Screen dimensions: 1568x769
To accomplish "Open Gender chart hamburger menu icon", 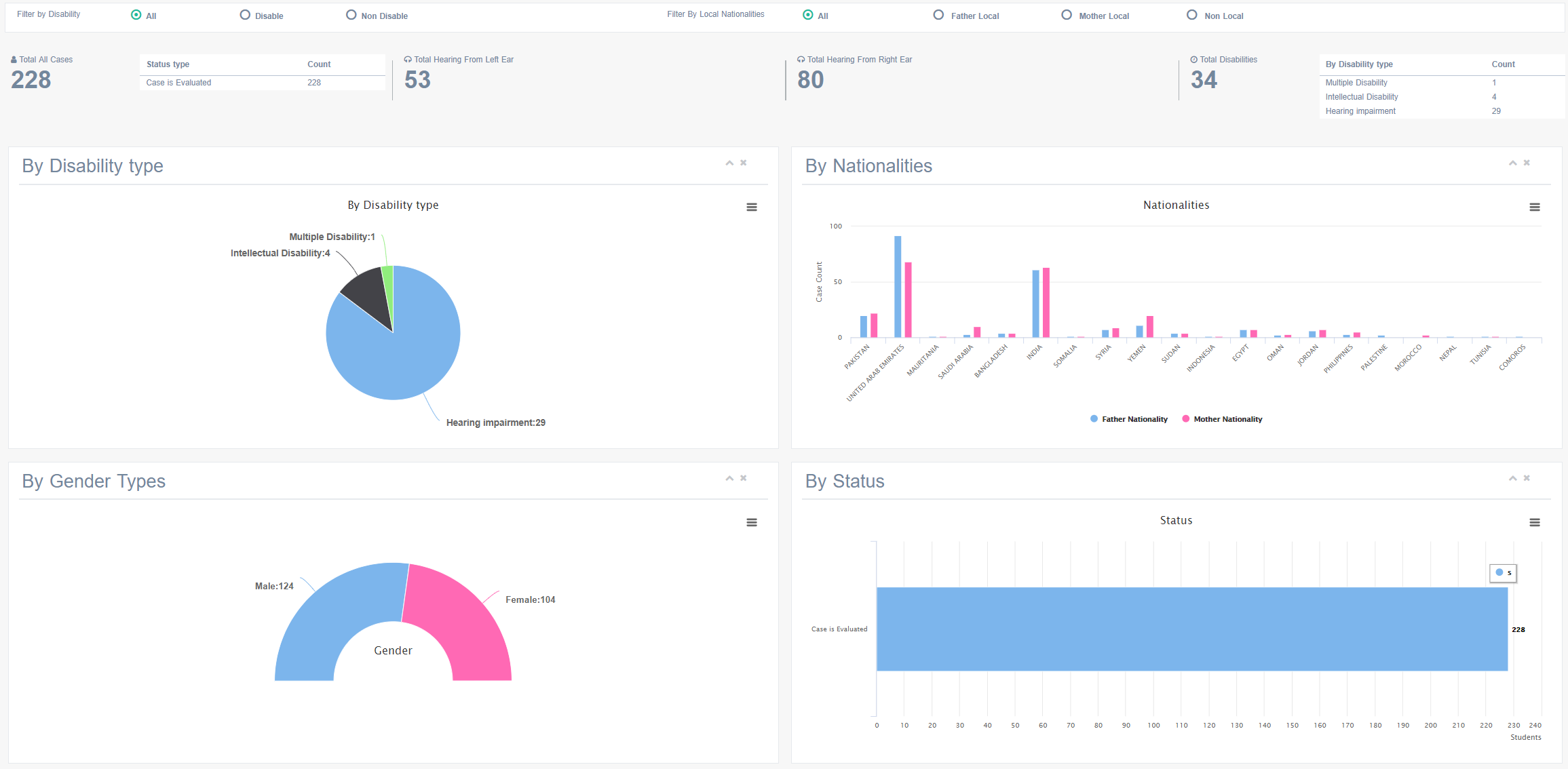I will click(x=751, y=523).
